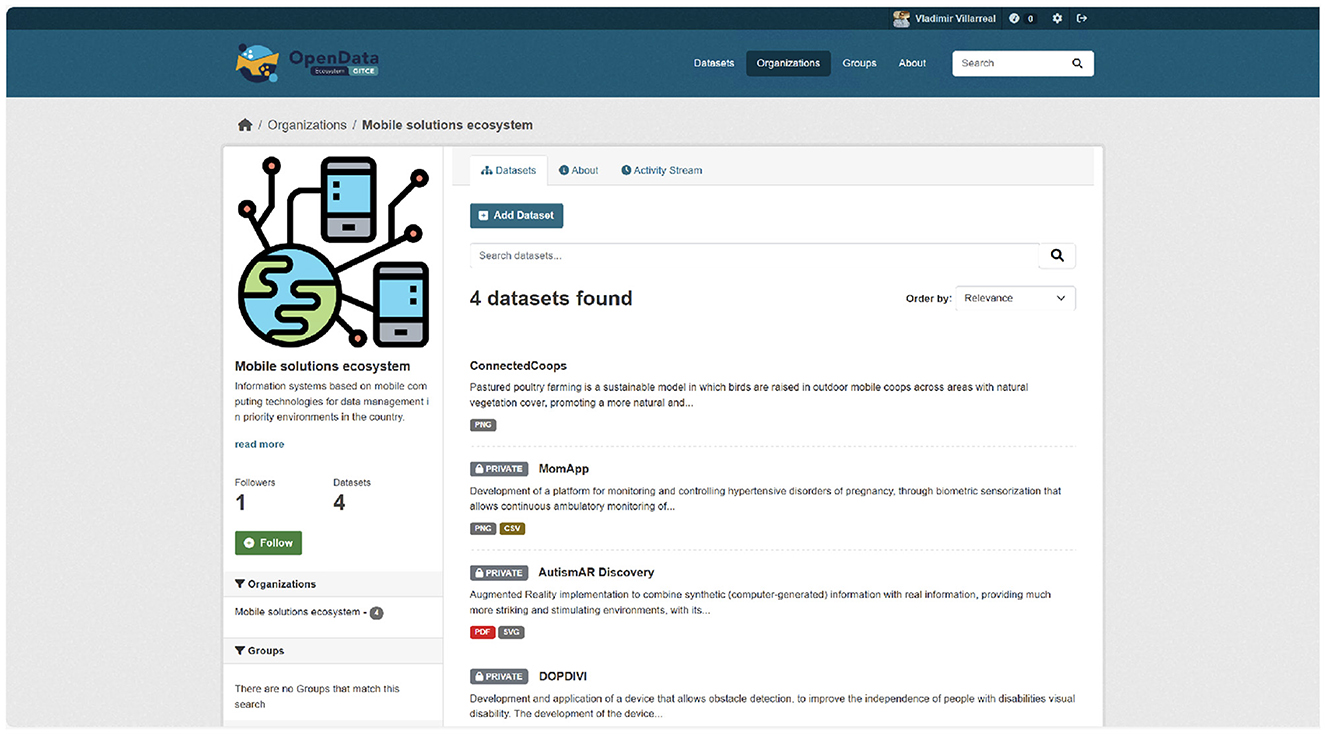
Task: Click the log out icon
Action: 1082,18
